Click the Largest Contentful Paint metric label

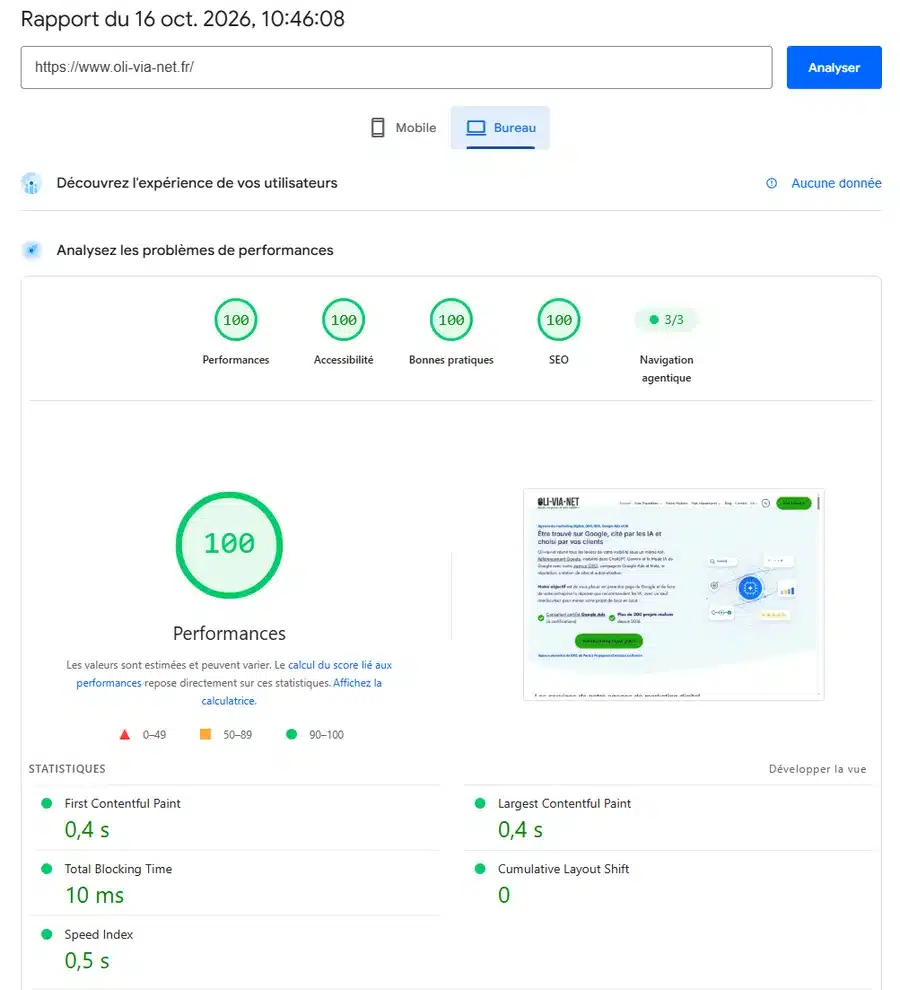tap(564, 803)
